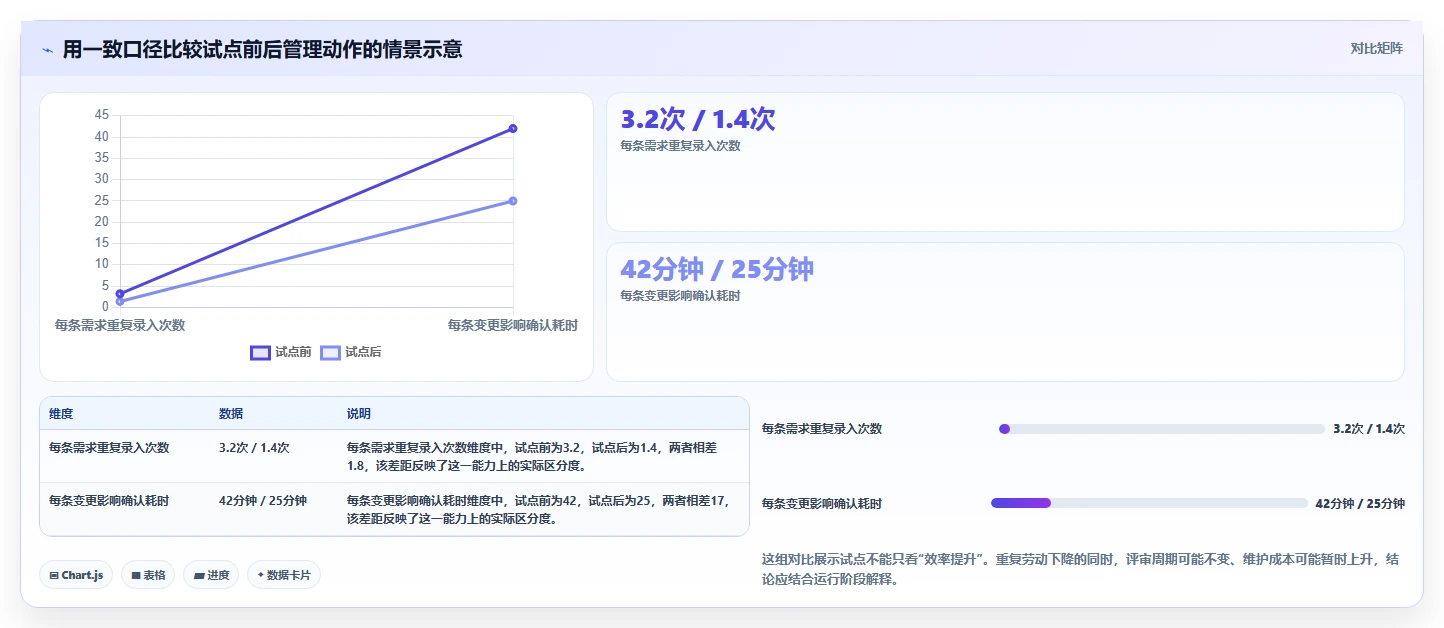Click table cell 每条需求重复录入次数
This screenshot has height=628, width=1444.
[x=109, y=448]
